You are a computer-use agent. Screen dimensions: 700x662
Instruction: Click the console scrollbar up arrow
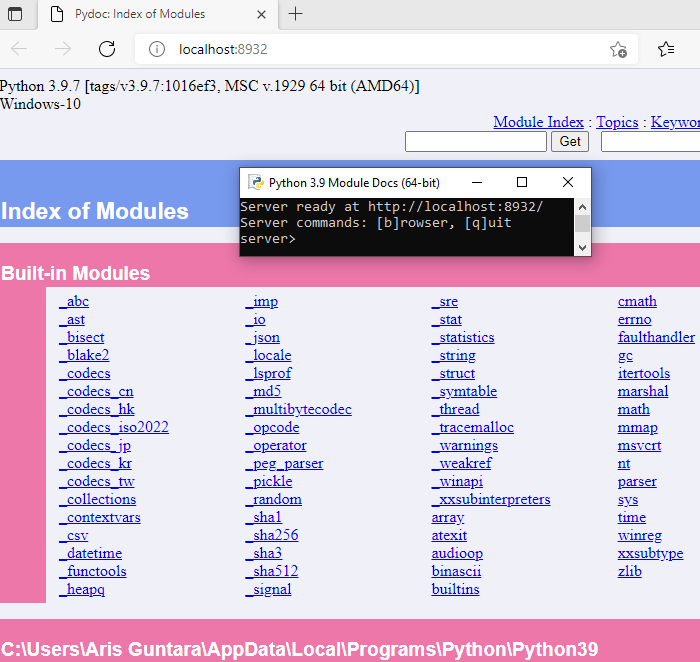coord(582,207)
